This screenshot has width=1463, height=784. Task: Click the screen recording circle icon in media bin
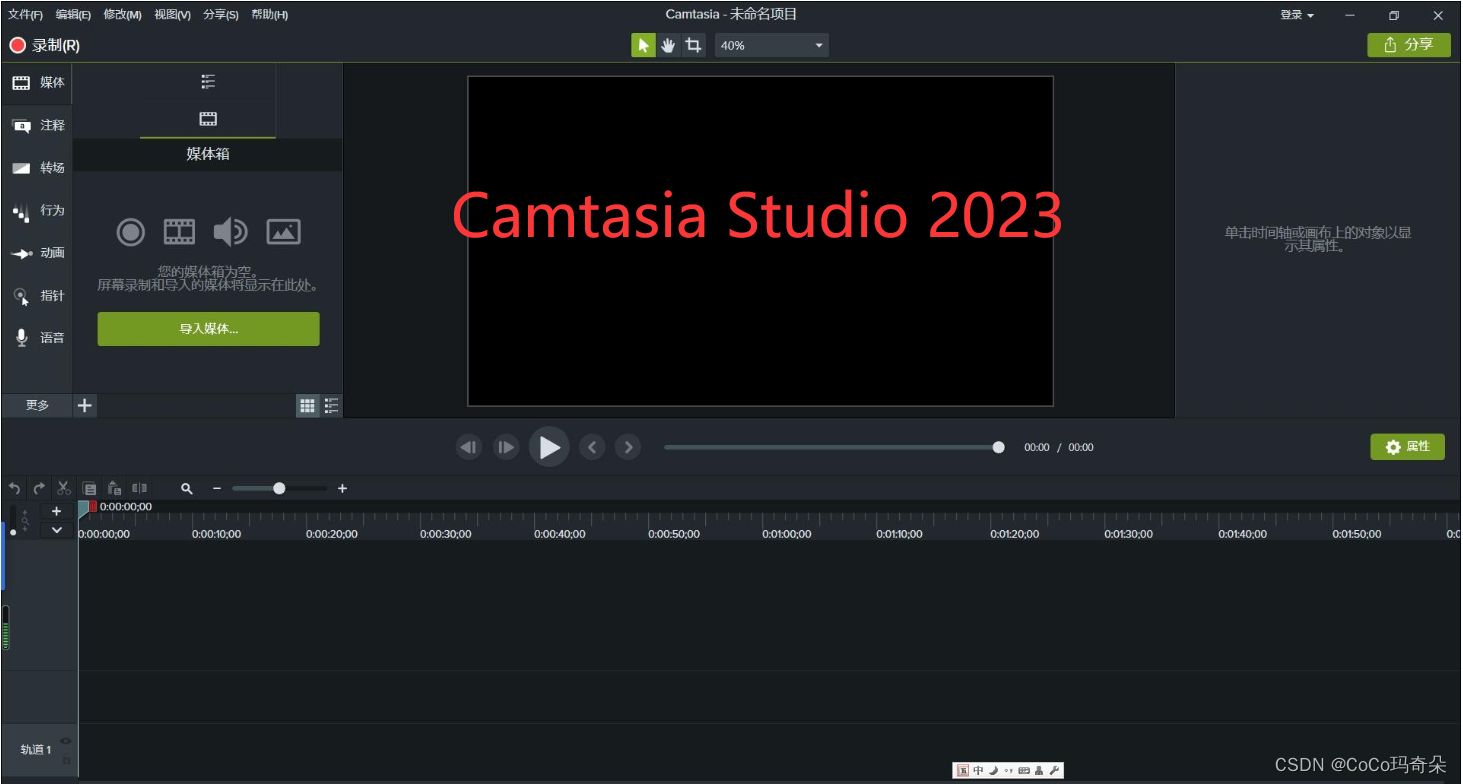click(x=131, y=232)
